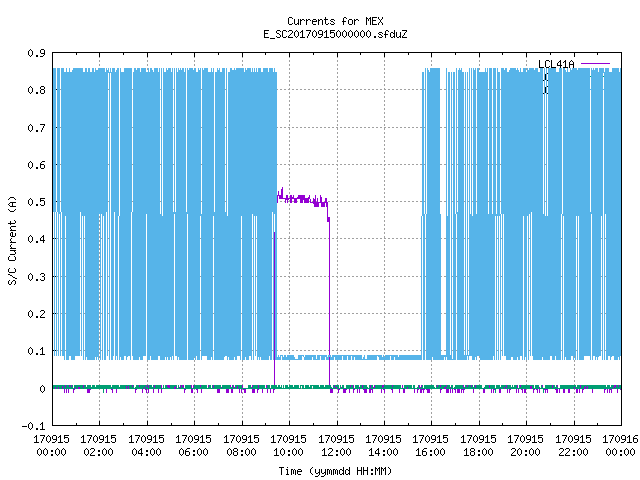Viewport: 640px width, 480px height.
Task: Click the x-axis time label '04:00'
Action: pos(146,452)
